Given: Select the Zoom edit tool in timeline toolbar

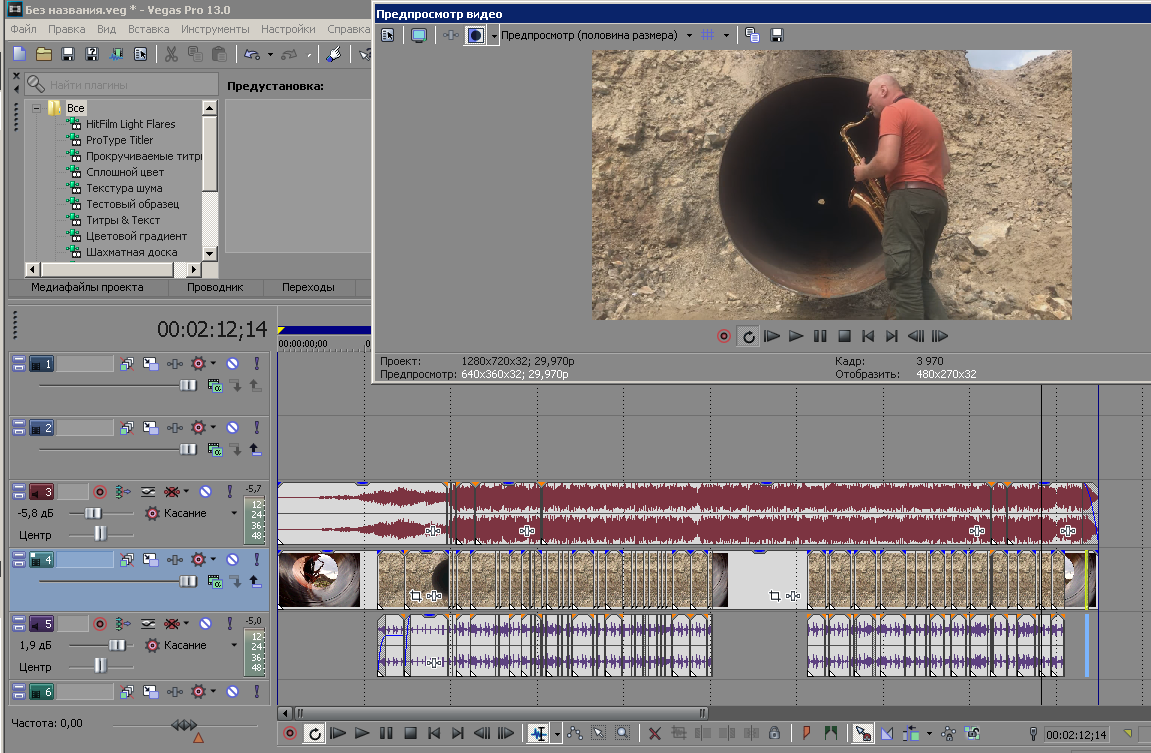Looking at the screenshot, I should (622, 734).
